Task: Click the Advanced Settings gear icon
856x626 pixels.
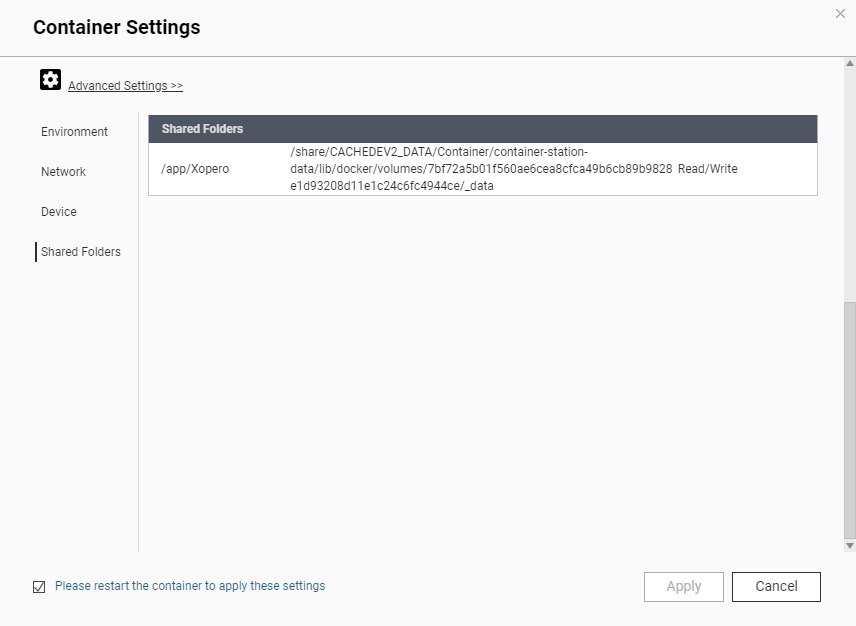Action: click(50, 79)
